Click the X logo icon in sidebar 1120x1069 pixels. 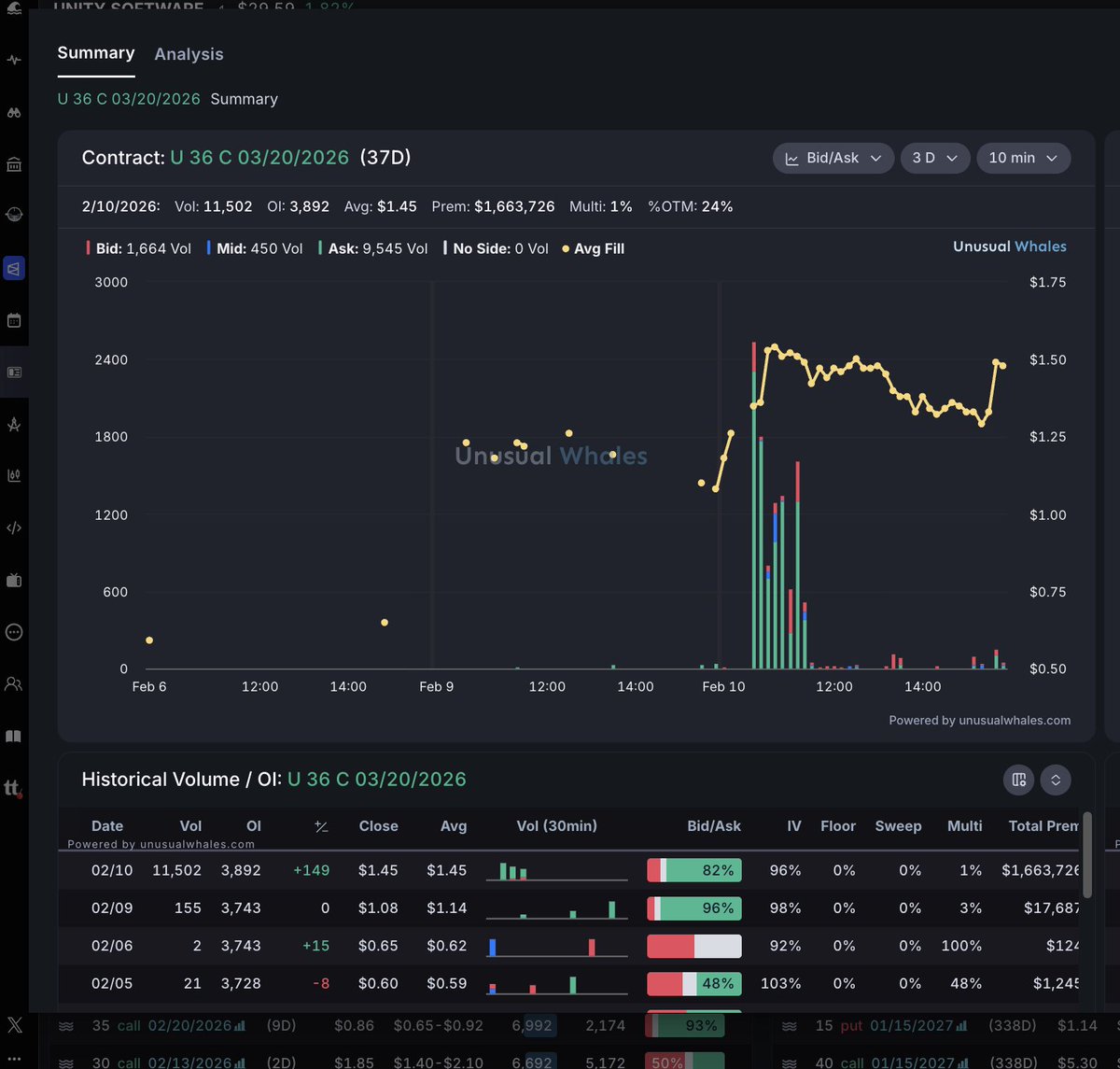tap(14, 1025)
